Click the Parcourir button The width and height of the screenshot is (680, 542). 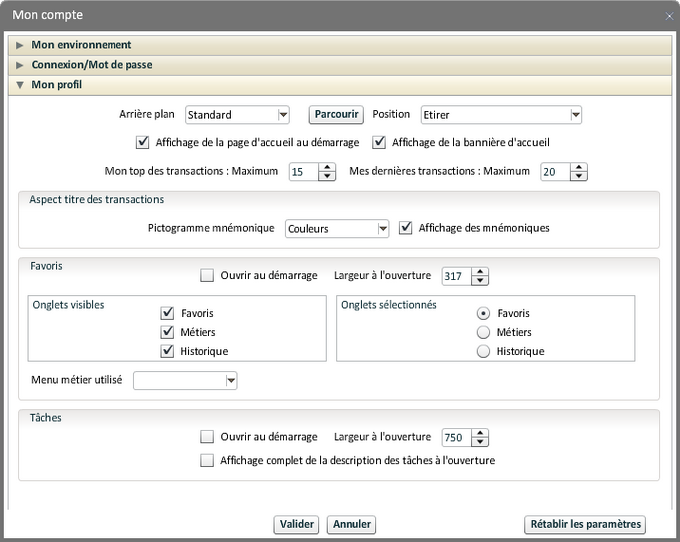pyautogui.click(x=335, y=115)
